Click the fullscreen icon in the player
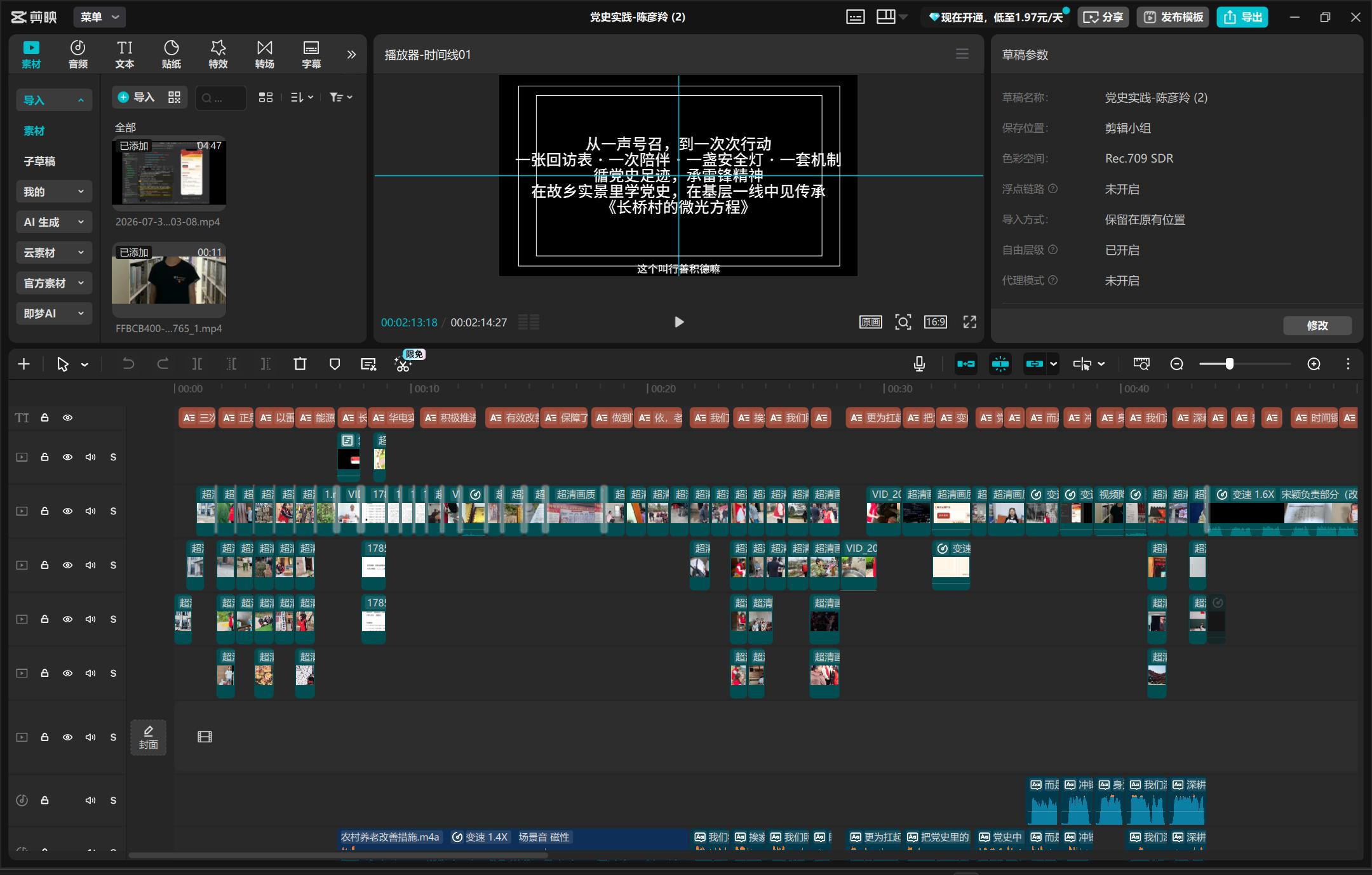Image resolution: width=1372 pixels, height=875 pixels. click(x=969, y=322)
